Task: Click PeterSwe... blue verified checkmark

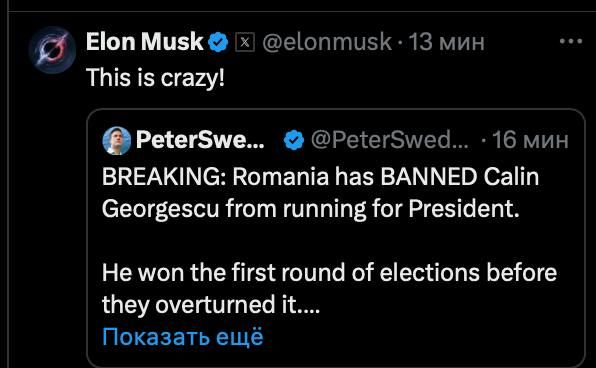Action: coord(294,140)
